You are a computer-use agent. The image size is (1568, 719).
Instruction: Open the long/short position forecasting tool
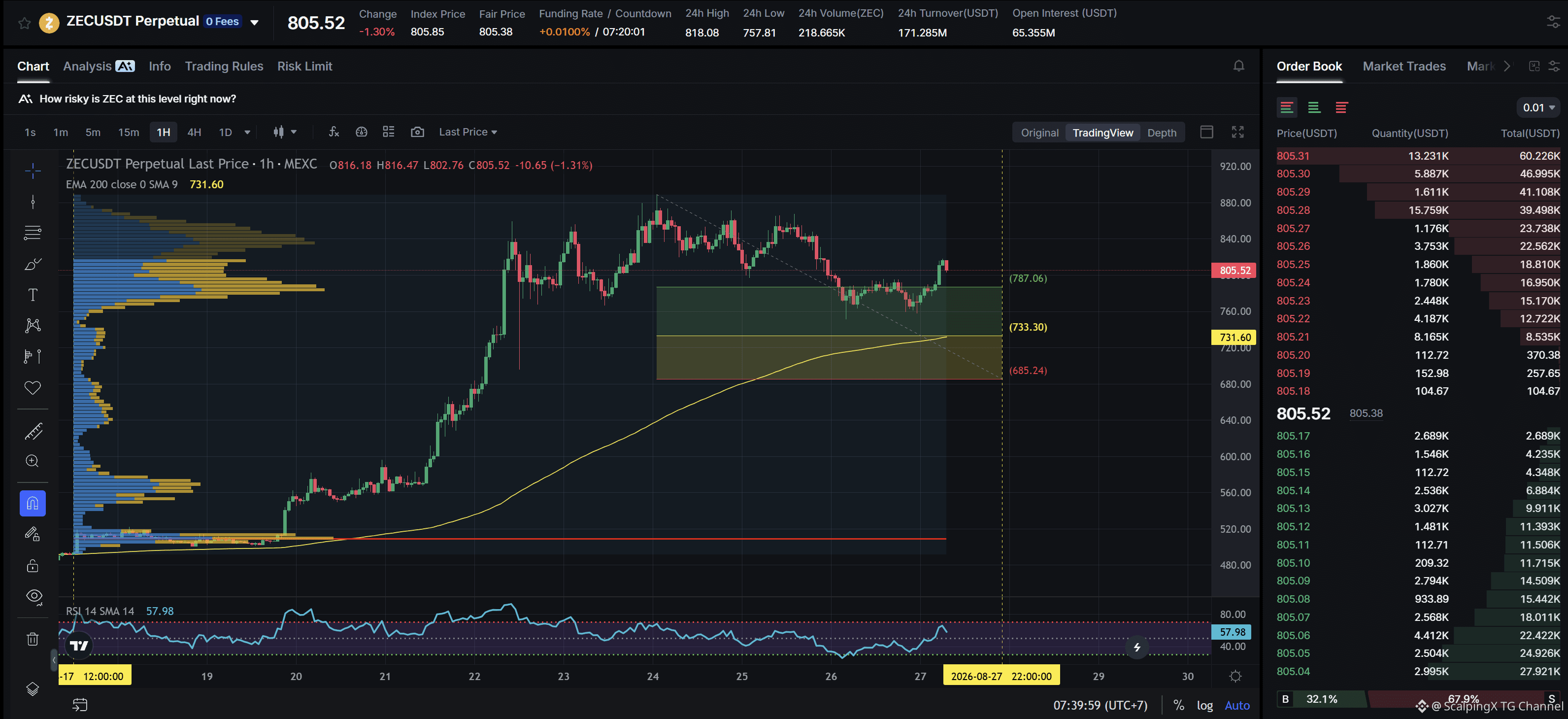coord(33,356)
